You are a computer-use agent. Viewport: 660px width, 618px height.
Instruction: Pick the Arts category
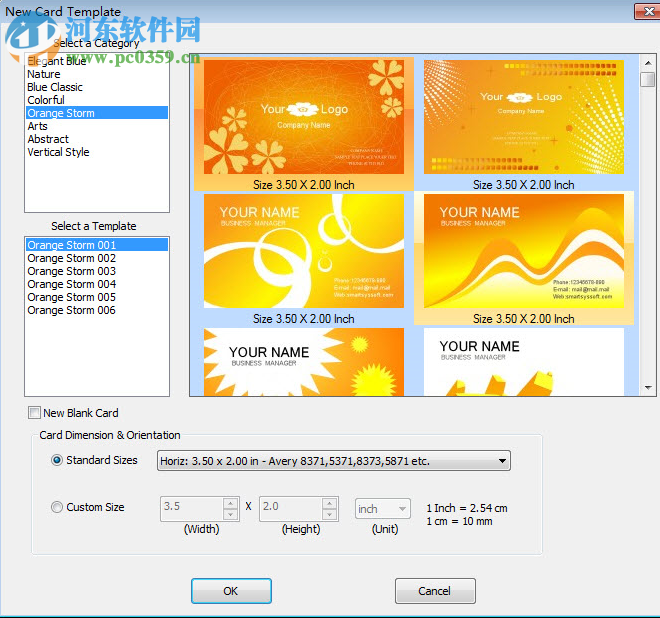97,126
